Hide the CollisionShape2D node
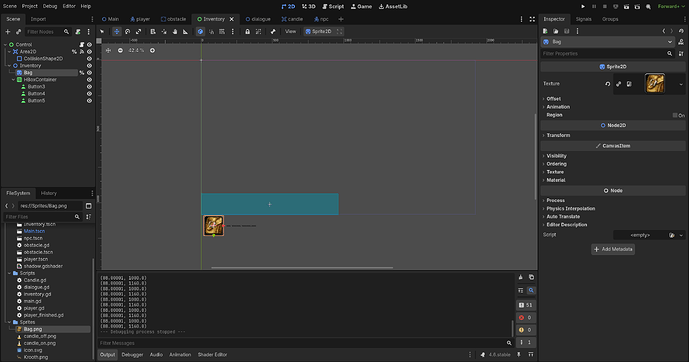This screenshot has width=689, height=362. tap(89, 58)
